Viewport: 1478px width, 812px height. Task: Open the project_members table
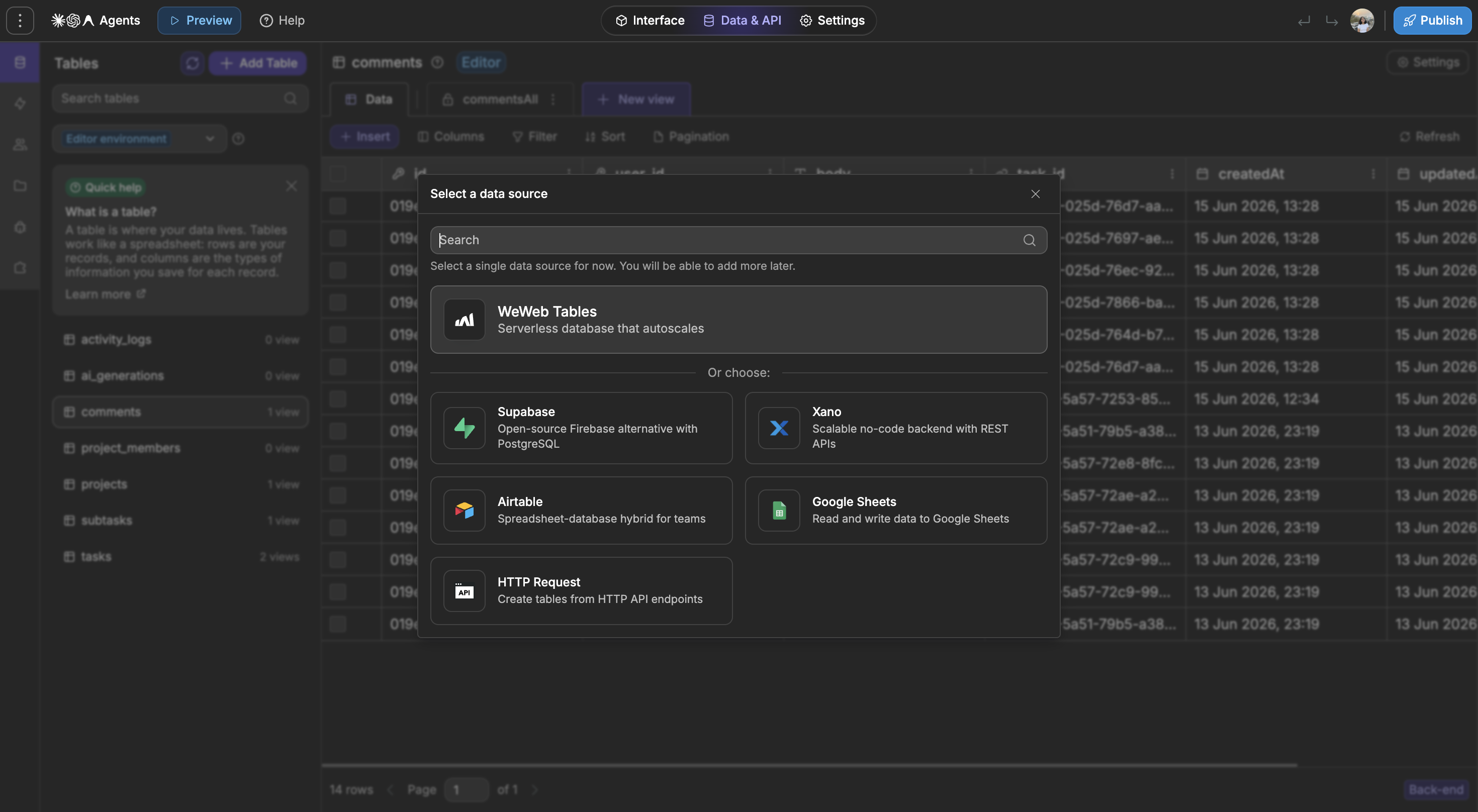(180, 448)
